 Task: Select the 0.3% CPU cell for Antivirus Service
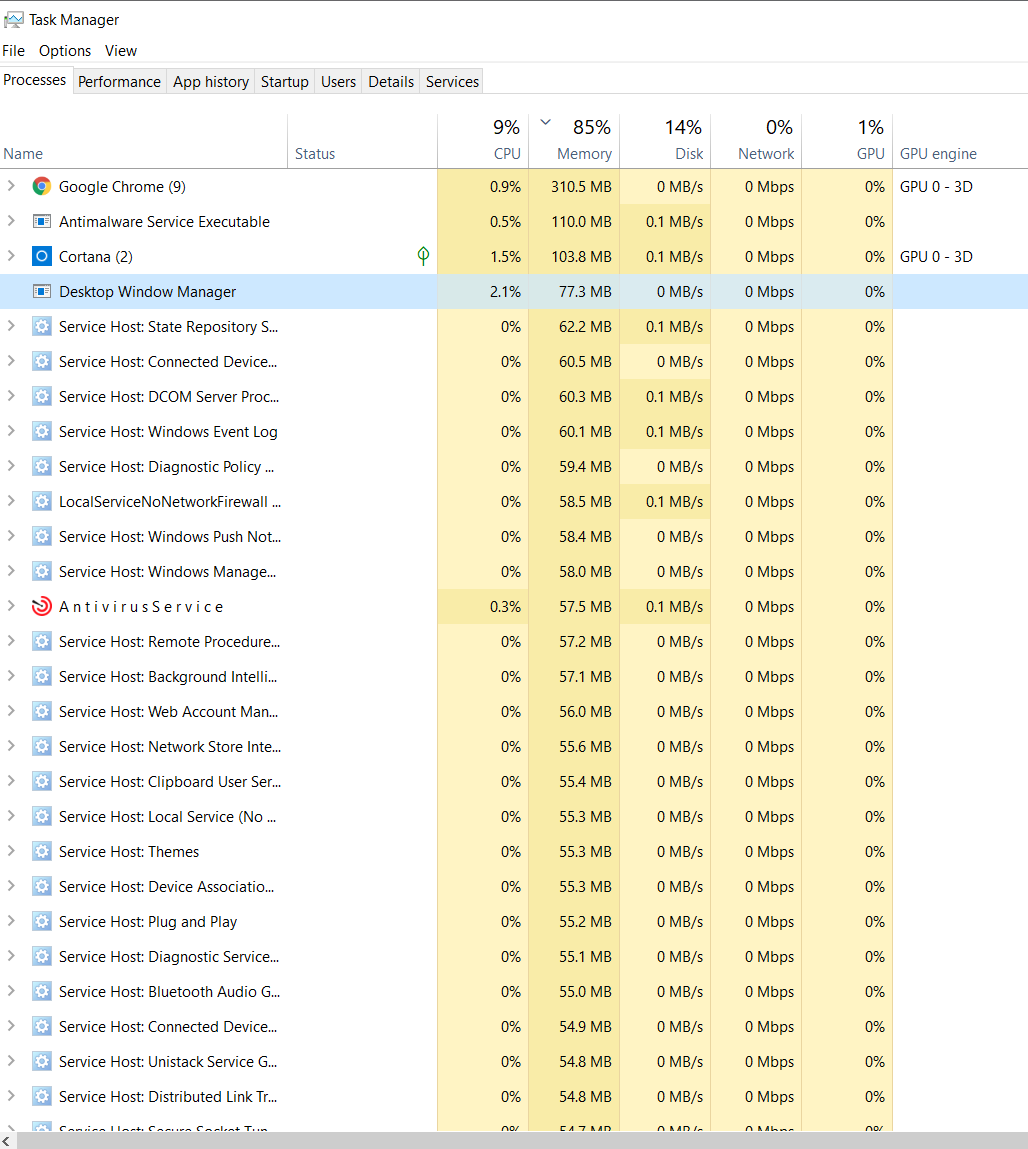click(483, 607)
